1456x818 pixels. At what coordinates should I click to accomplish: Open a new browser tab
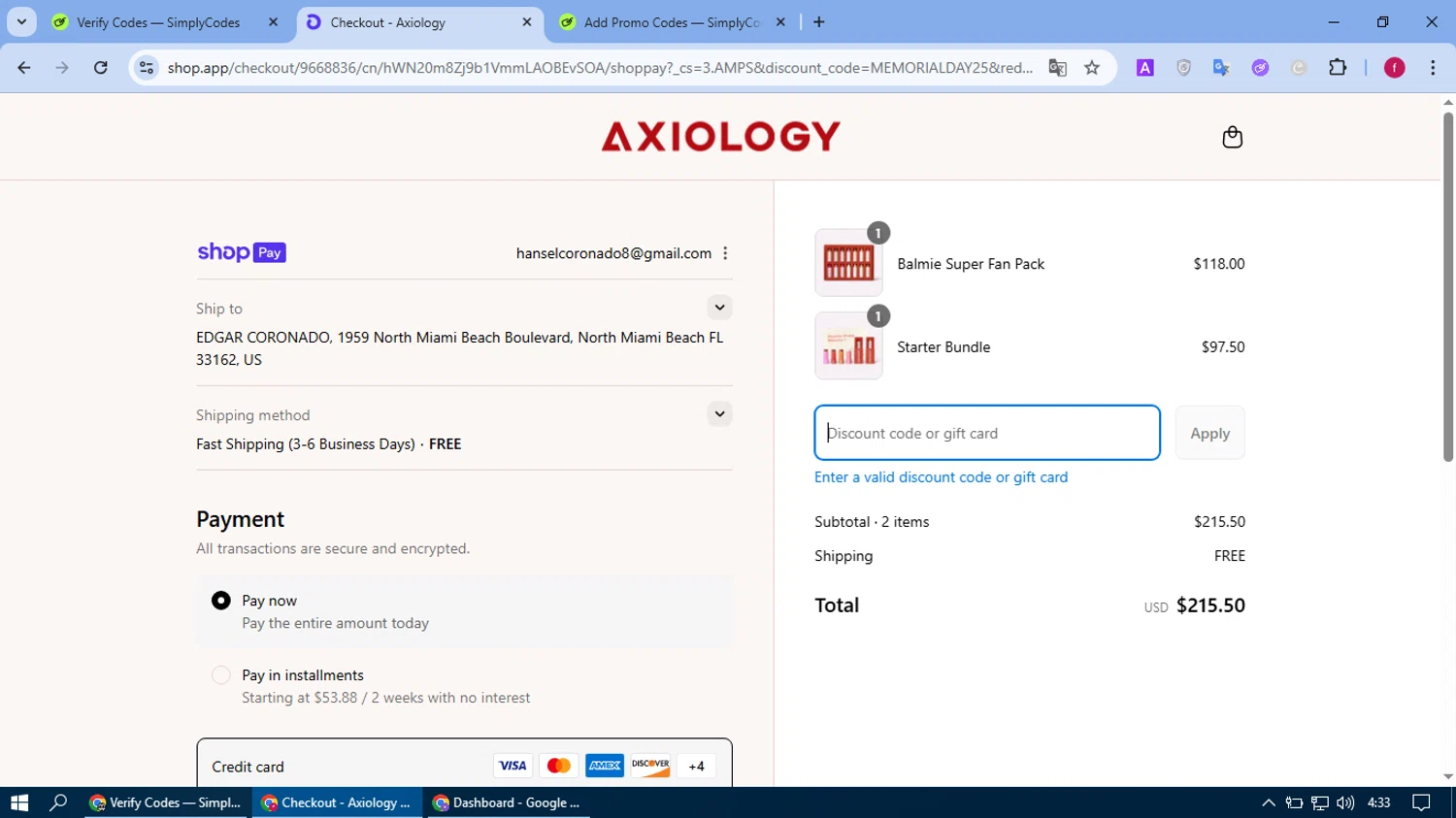819,21
